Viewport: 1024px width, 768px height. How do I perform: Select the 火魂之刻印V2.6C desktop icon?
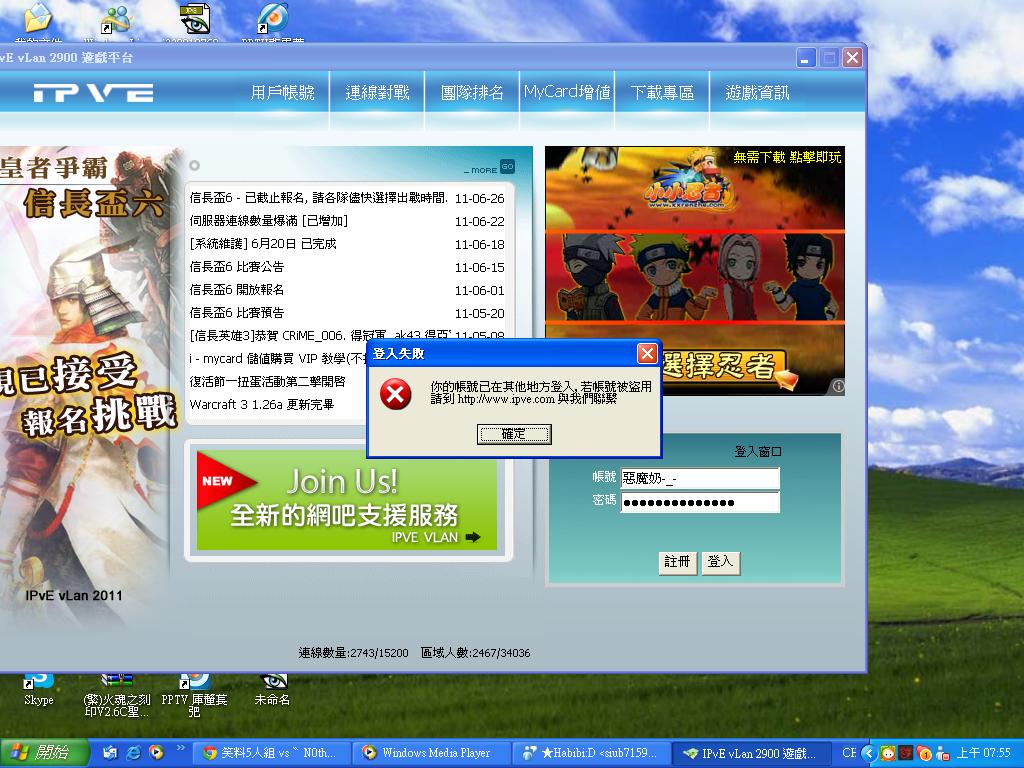coord(117,695)
